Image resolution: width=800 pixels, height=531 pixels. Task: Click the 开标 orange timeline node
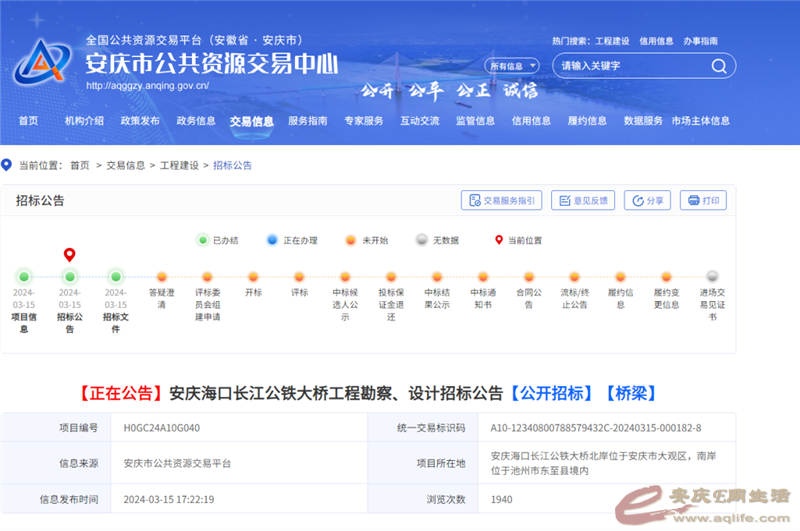tap(253, 277)
